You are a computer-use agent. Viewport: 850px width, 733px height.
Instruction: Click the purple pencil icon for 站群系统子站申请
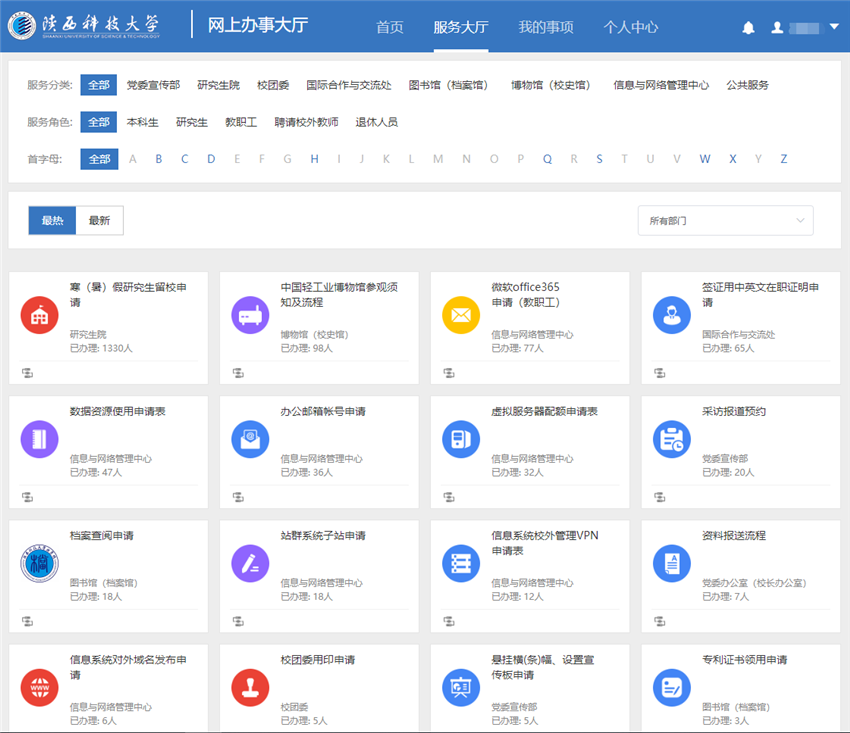250,563
